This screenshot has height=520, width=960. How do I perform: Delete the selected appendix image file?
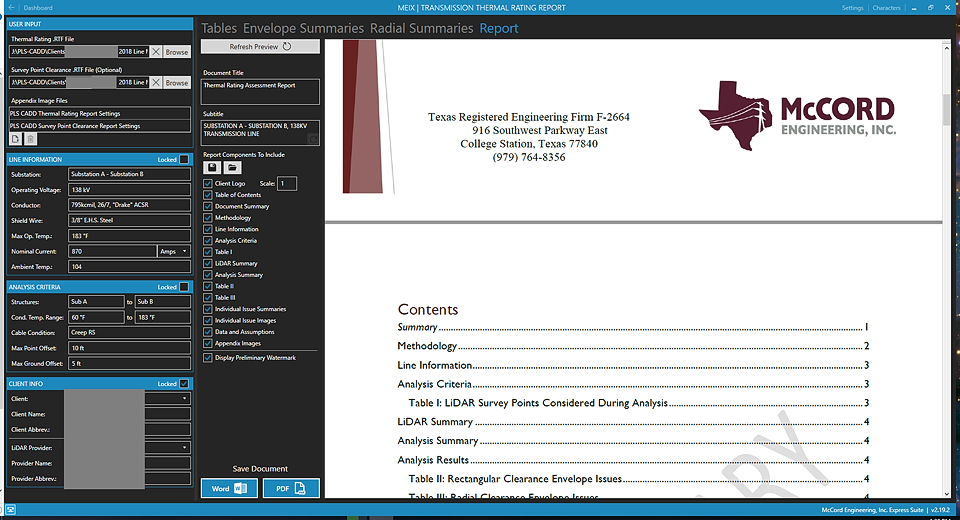[x=28, y=138]
